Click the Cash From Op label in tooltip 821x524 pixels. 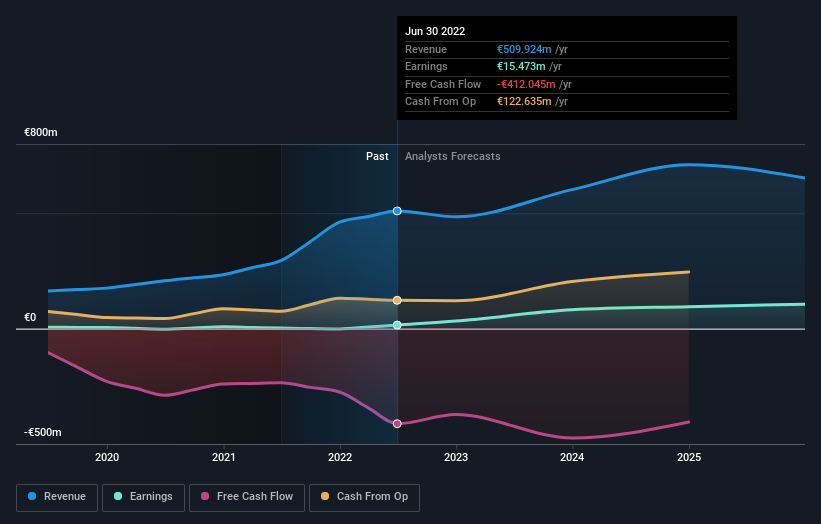coord(440,102)
